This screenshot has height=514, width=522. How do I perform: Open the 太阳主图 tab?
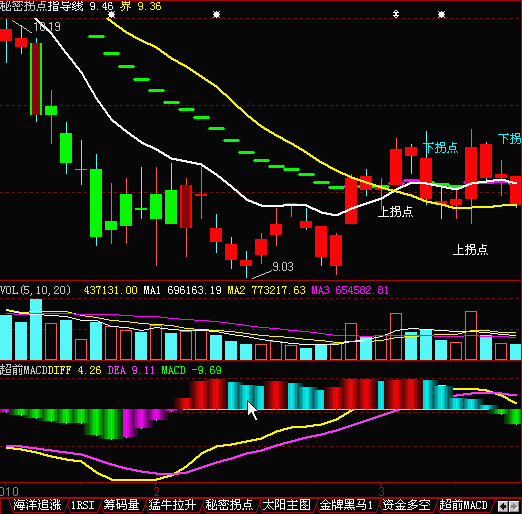point(286,505)
